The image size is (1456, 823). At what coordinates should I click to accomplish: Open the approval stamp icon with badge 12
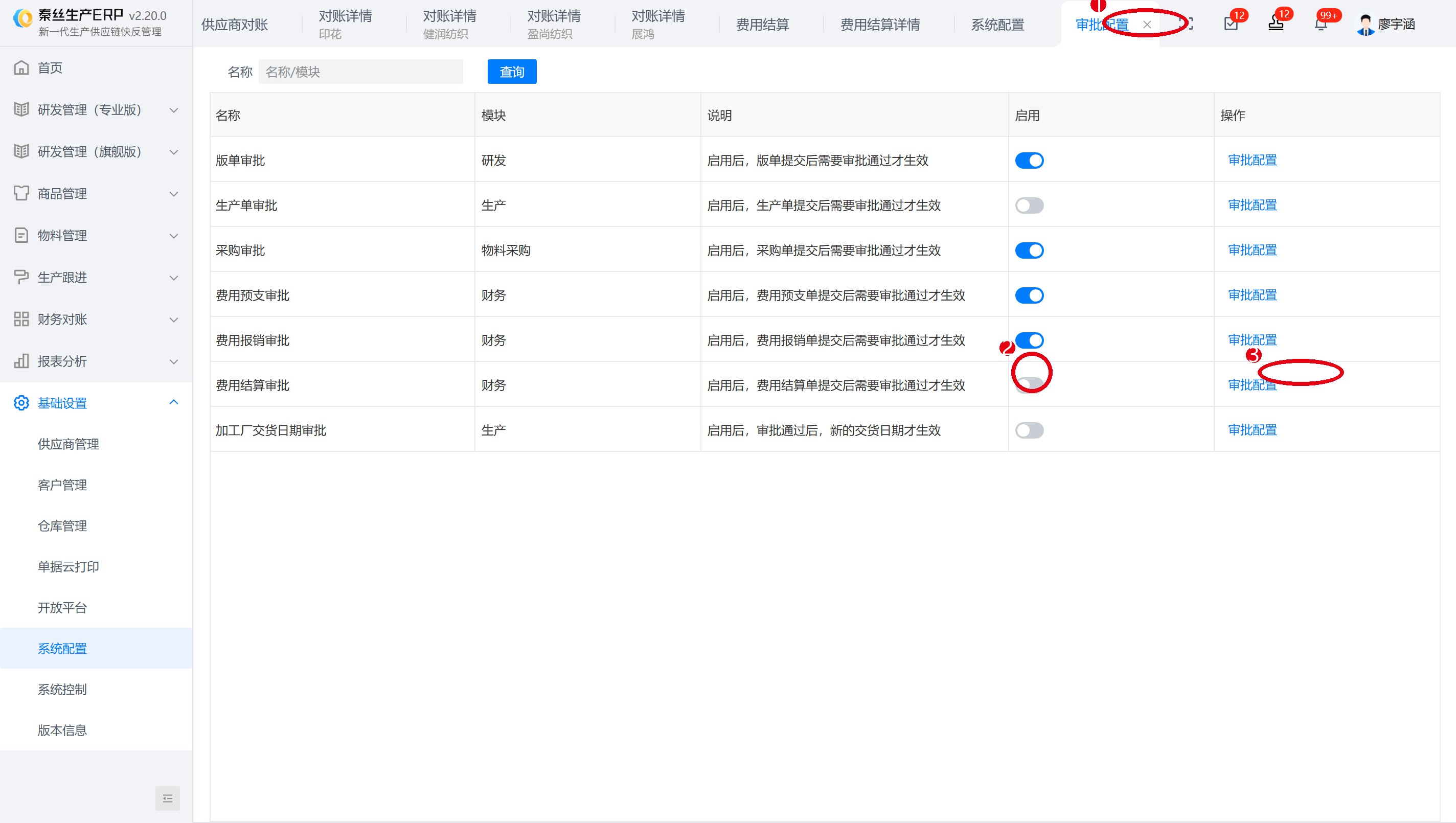(1276, 24)
